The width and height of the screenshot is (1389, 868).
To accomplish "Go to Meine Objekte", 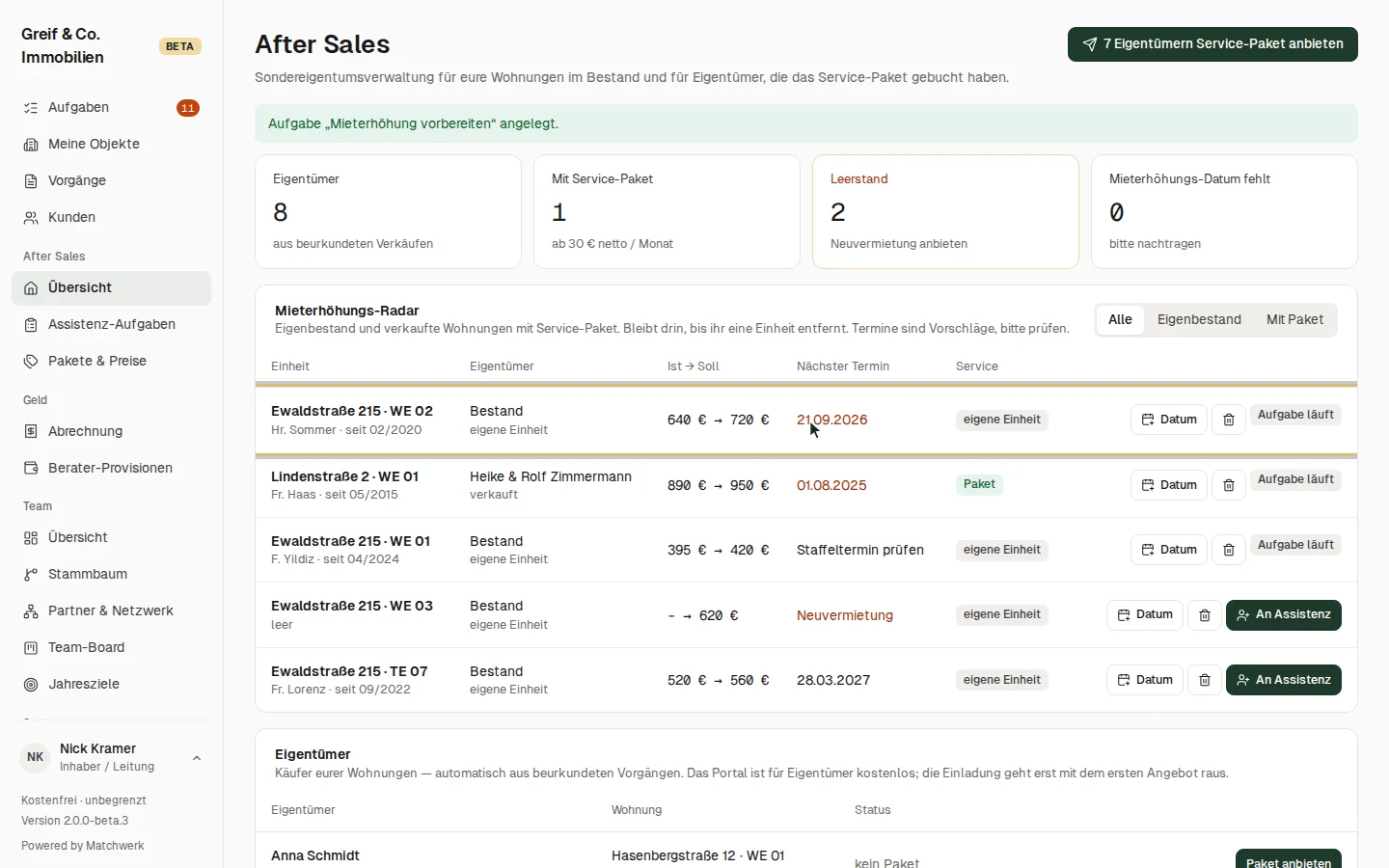I will (x=111, y=144).
